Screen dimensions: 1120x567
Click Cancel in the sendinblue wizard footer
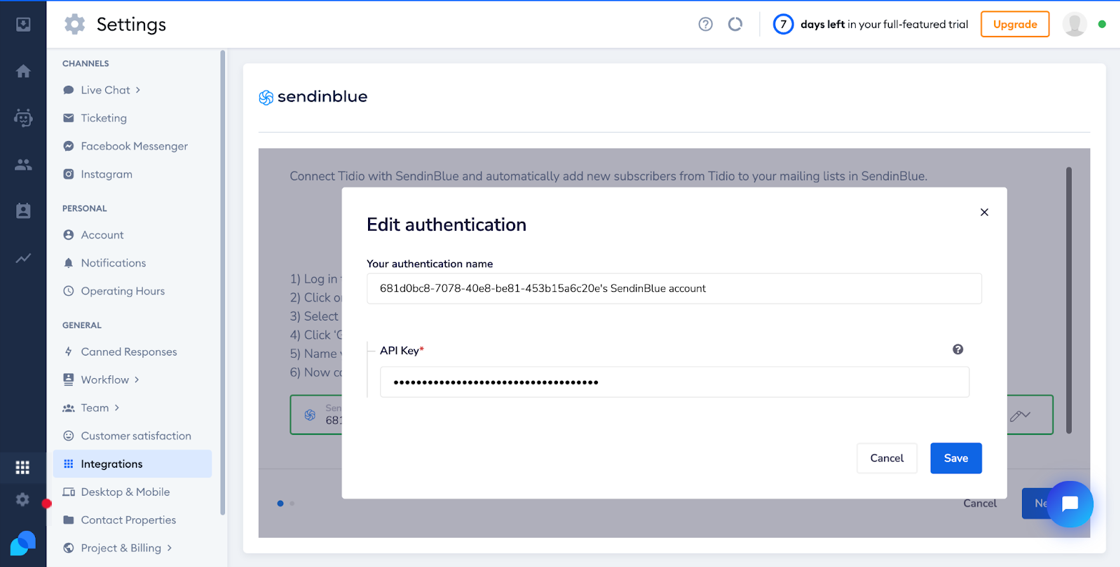(979, 503)
